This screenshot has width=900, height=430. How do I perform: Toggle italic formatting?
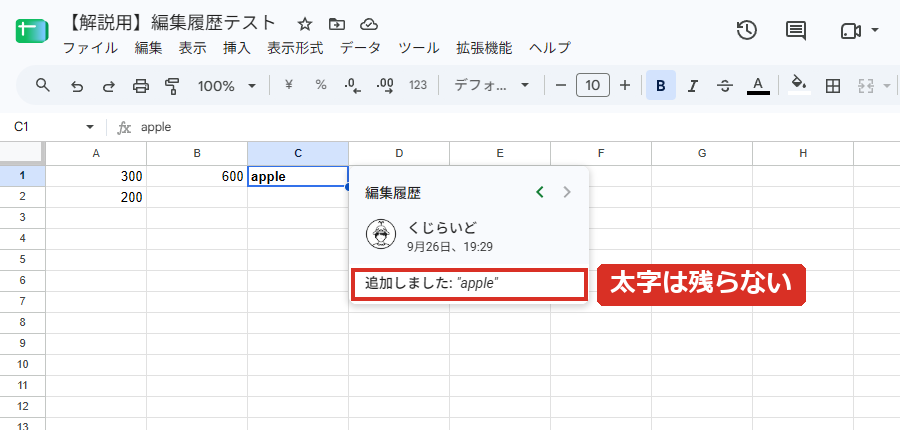coord(693,86)
